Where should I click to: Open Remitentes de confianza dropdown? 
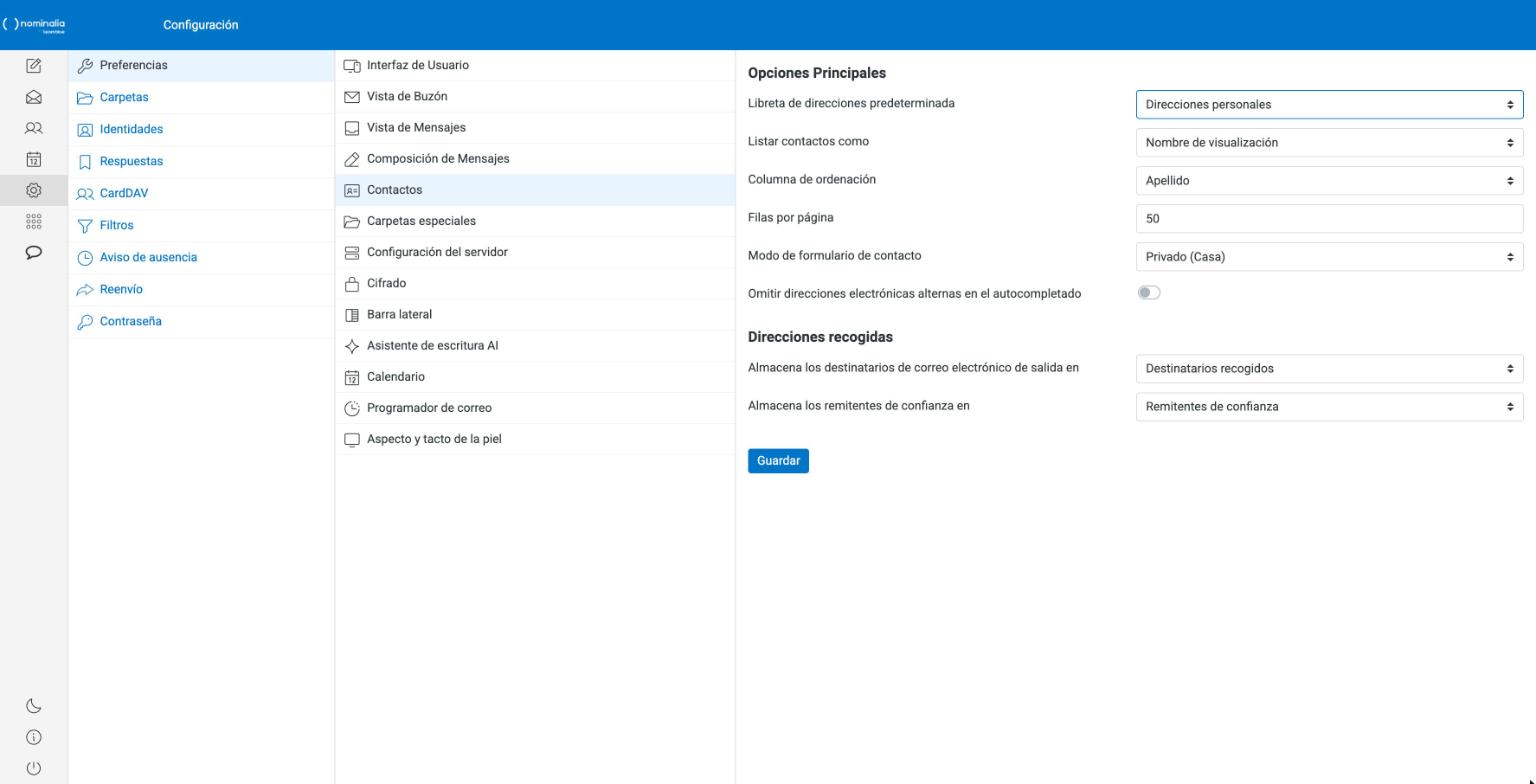[x=1329, y=406]
